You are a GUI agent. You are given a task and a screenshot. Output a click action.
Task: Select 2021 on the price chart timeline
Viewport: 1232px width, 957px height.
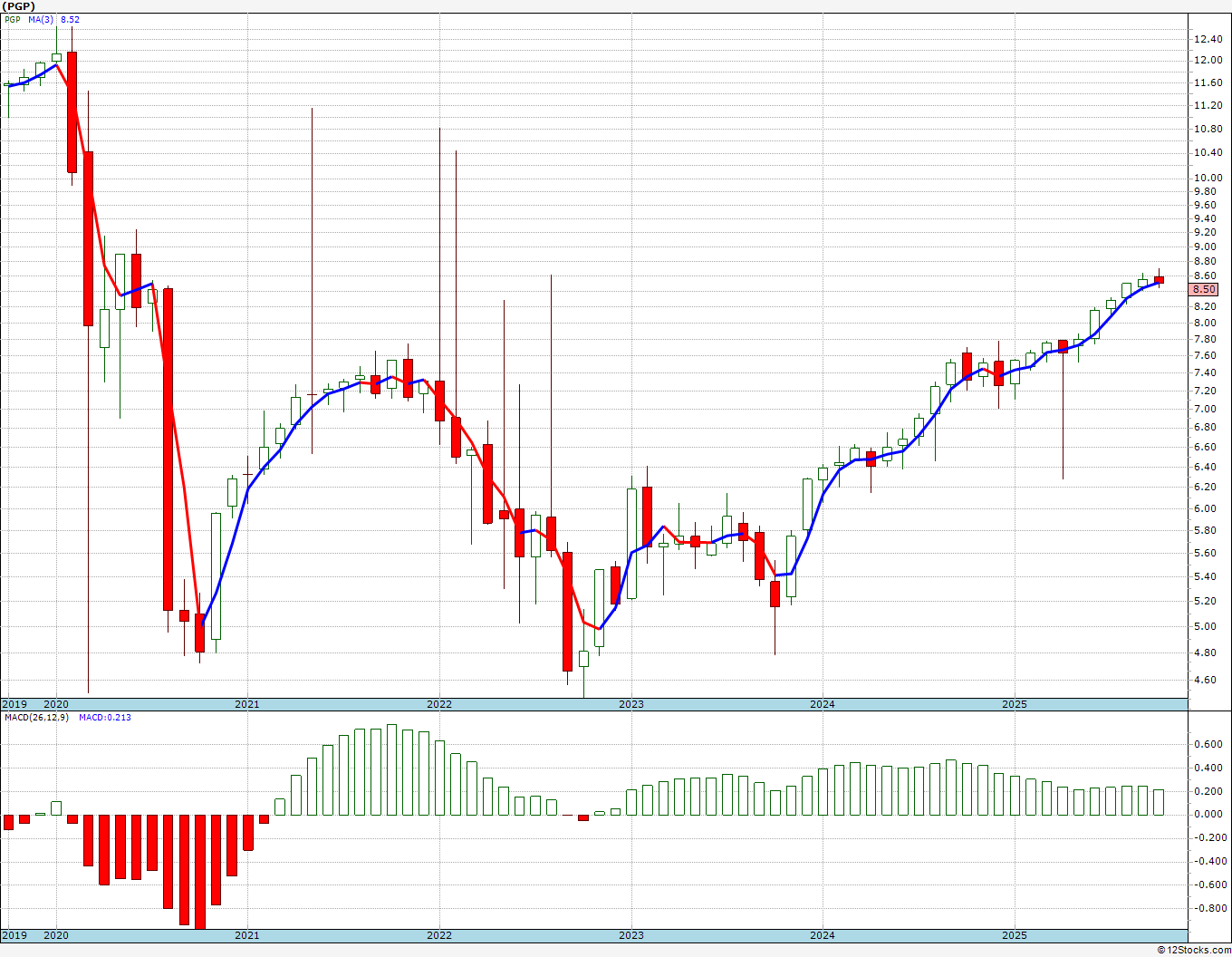(247, 704)
